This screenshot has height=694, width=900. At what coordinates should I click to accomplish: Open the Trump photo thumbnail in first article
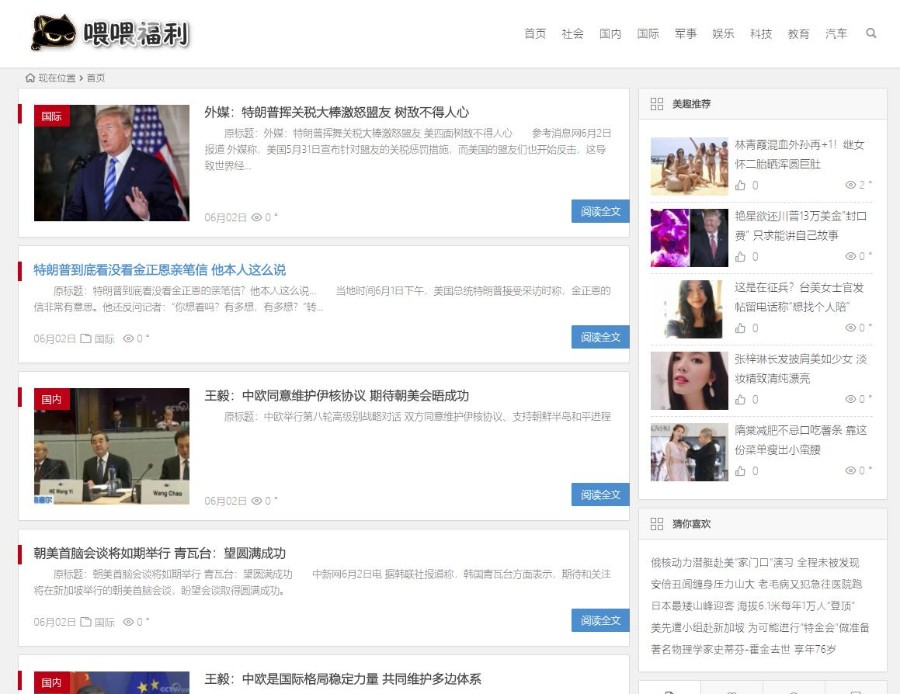[111, 163]
